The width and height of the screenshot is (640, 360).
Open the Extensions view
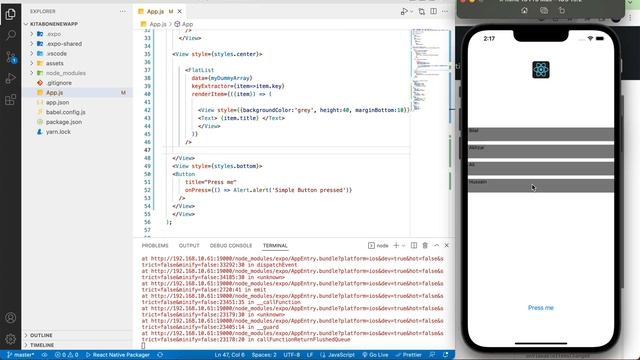click(11, 100)
